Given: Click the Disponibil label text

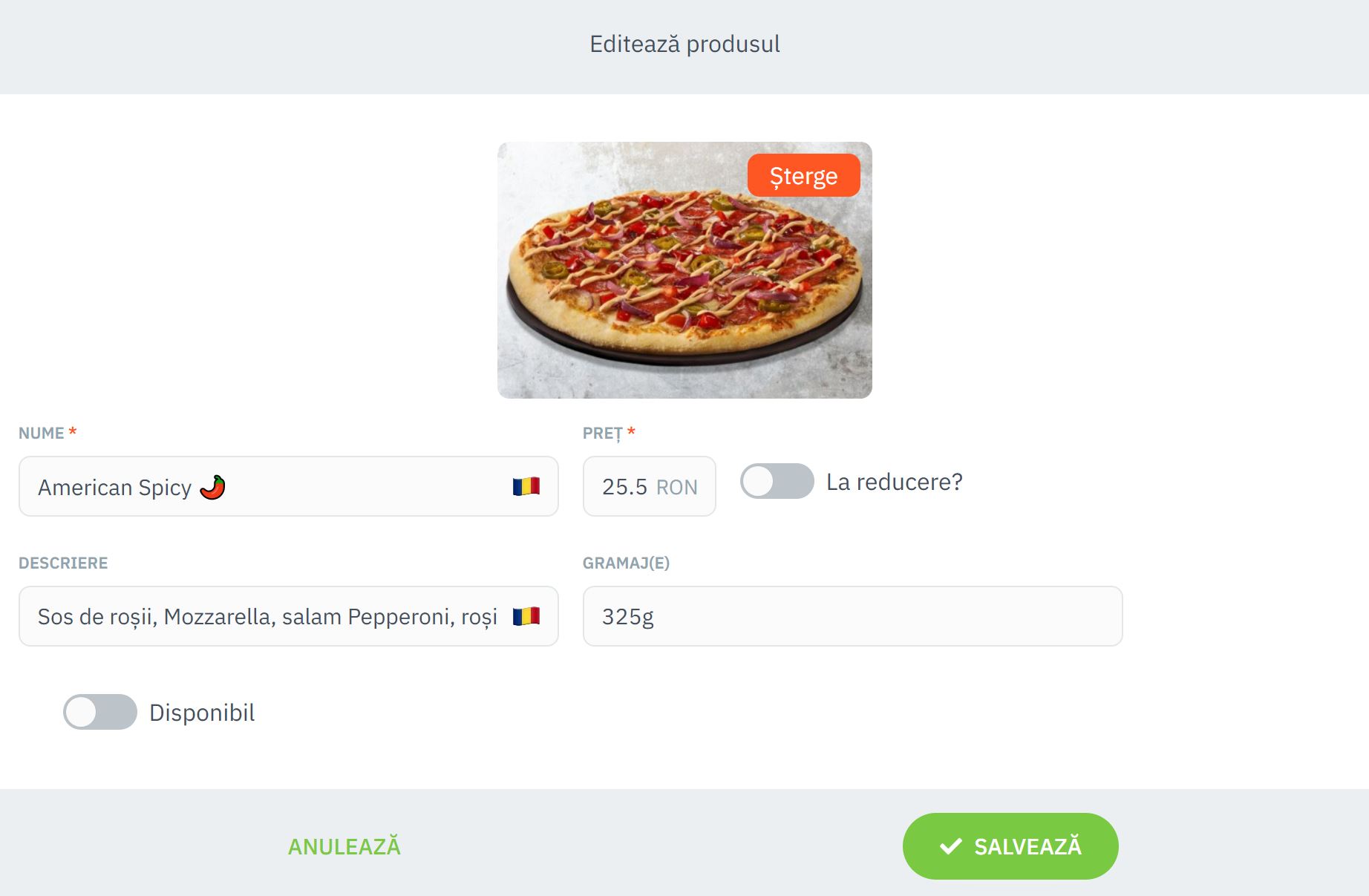Looking at the screenshot, I should coord(202,713).
